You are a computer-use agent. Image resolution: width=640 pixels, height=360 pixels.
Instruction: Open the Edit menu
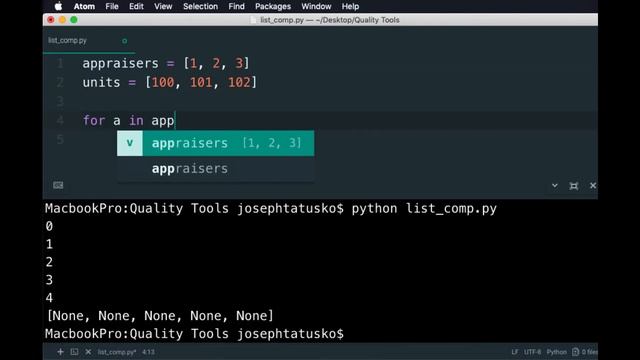click(136, 7)
